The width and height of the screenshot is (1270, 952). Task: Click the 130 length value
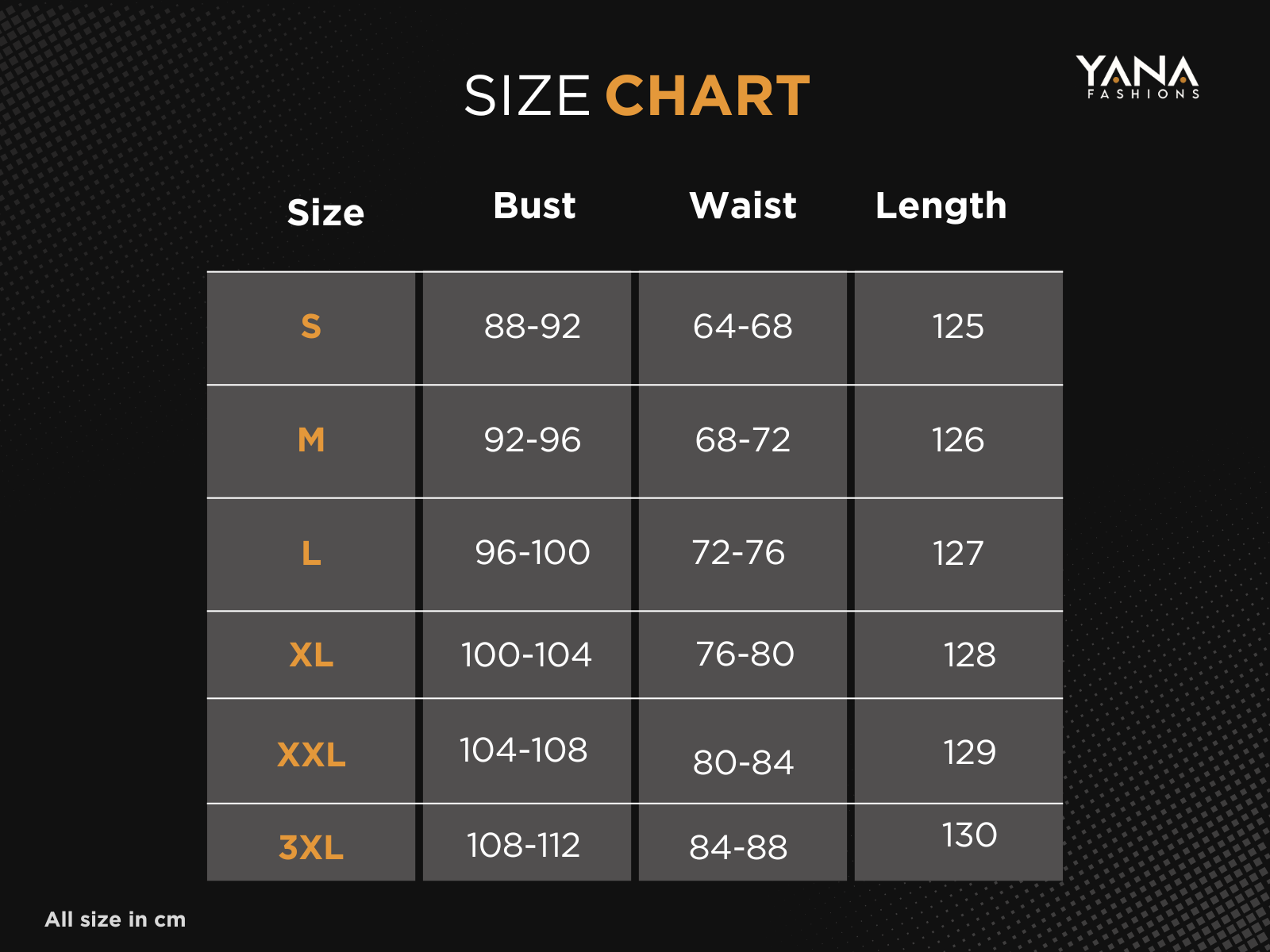coord(969,835)
